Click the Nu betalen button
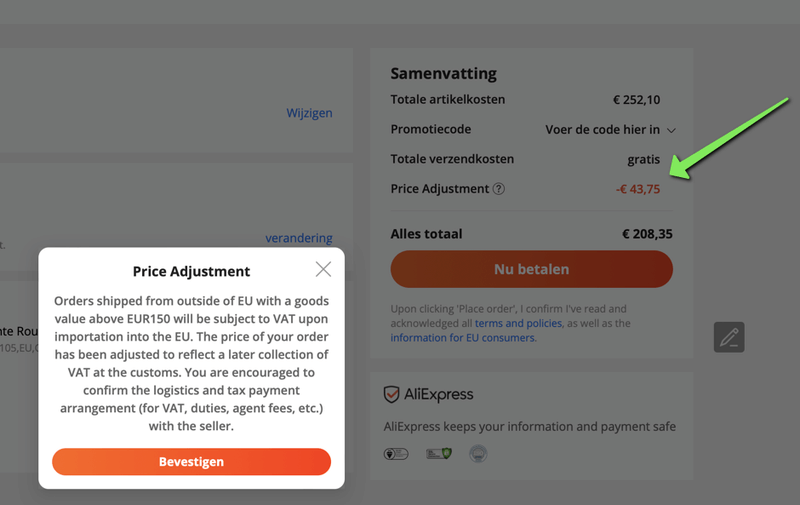Viewport: 800px width, 505px height. tap(531, 269)
